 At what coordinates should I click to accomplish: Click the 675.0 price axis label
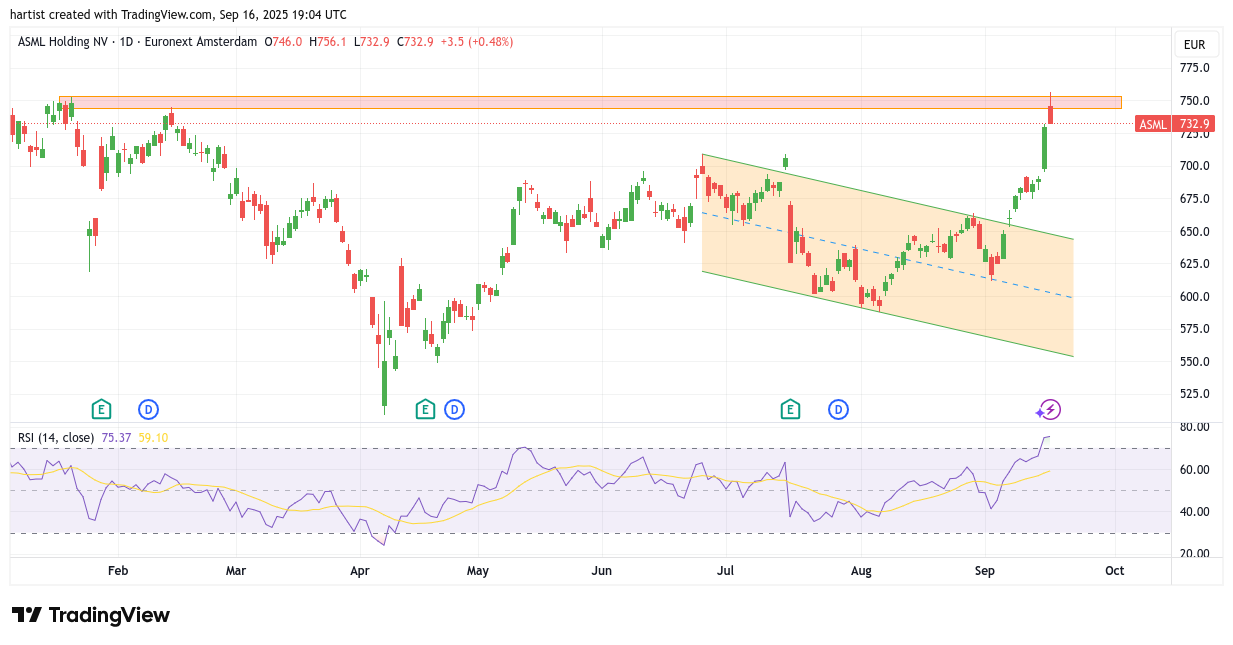pyautogui.click(x=1194, y=199)
